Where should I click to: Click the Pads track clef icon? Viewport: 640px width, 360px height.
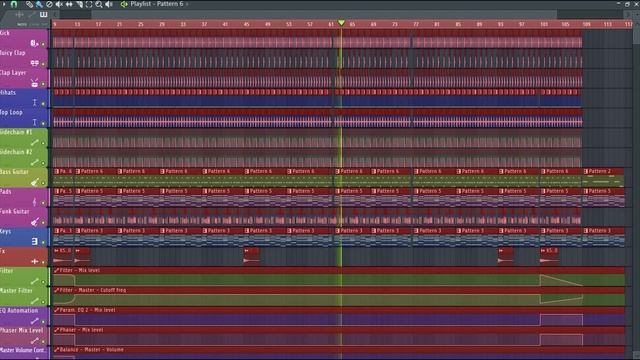34,202
